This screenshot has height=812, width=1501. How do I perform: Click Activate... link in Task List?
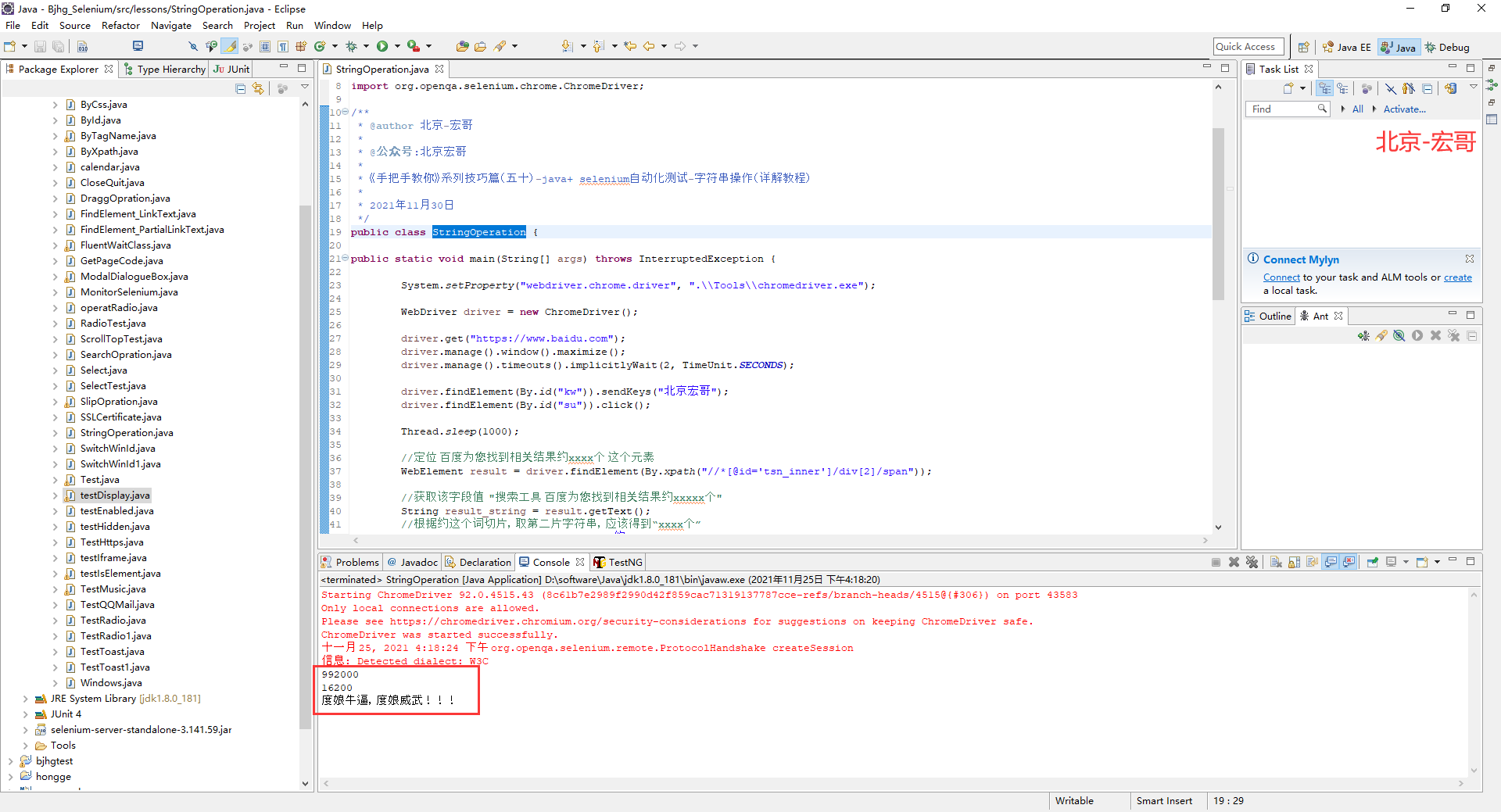1404,109
